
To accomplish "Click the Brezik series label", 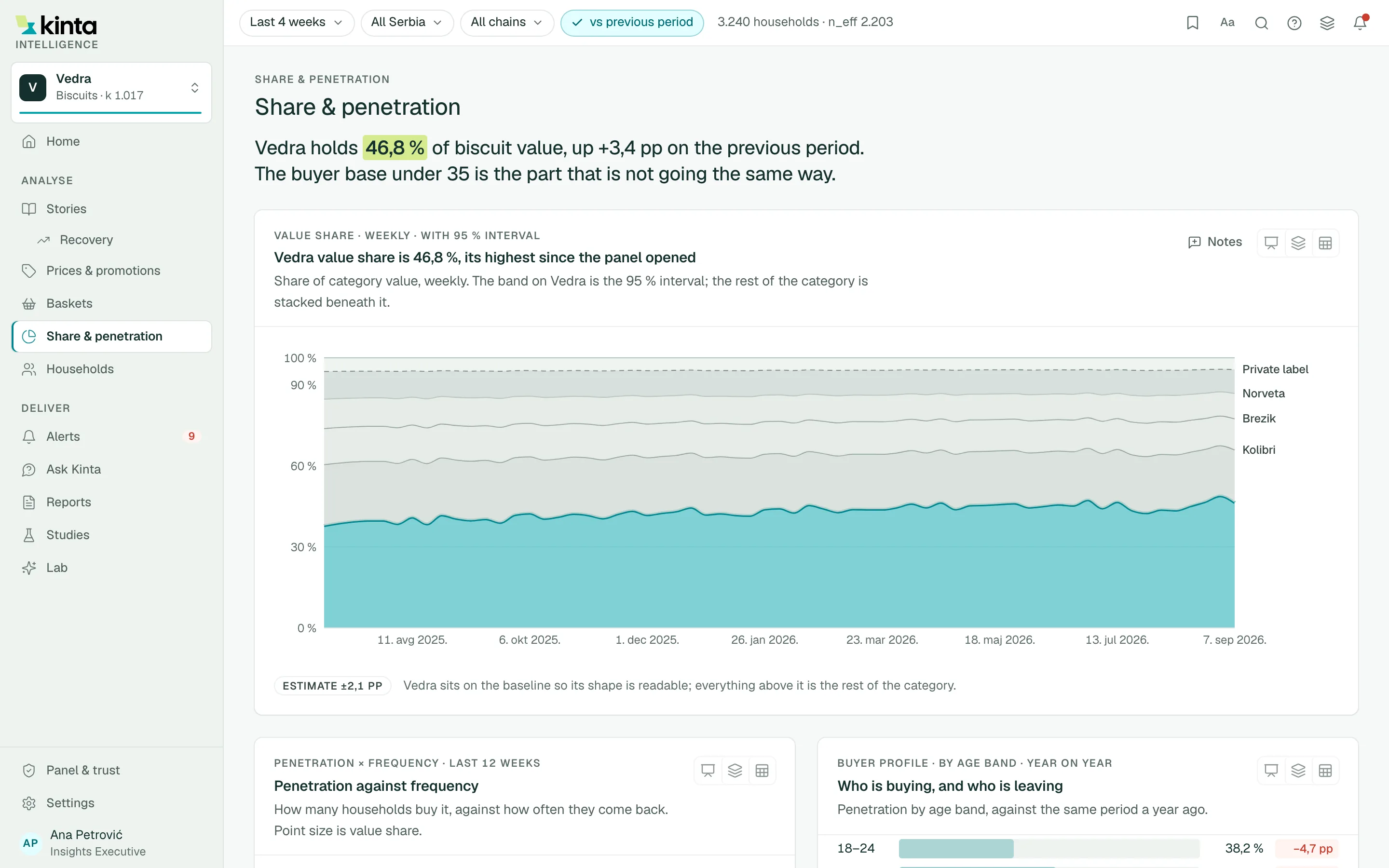I will pos(1259,419).
